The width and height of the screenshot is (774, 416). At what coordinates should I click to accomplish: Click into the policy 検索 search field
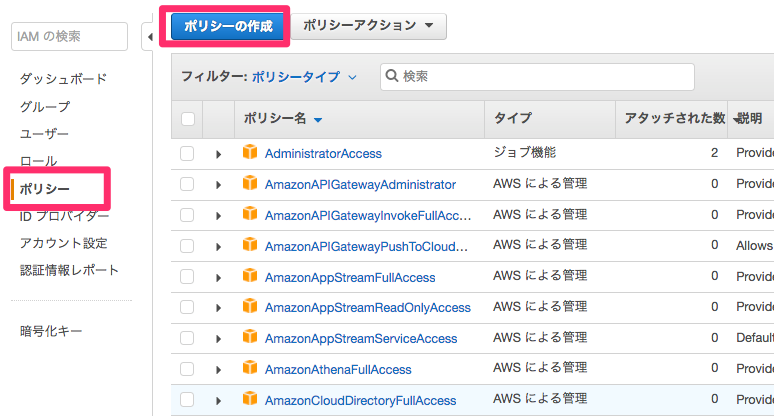point(537,76)
